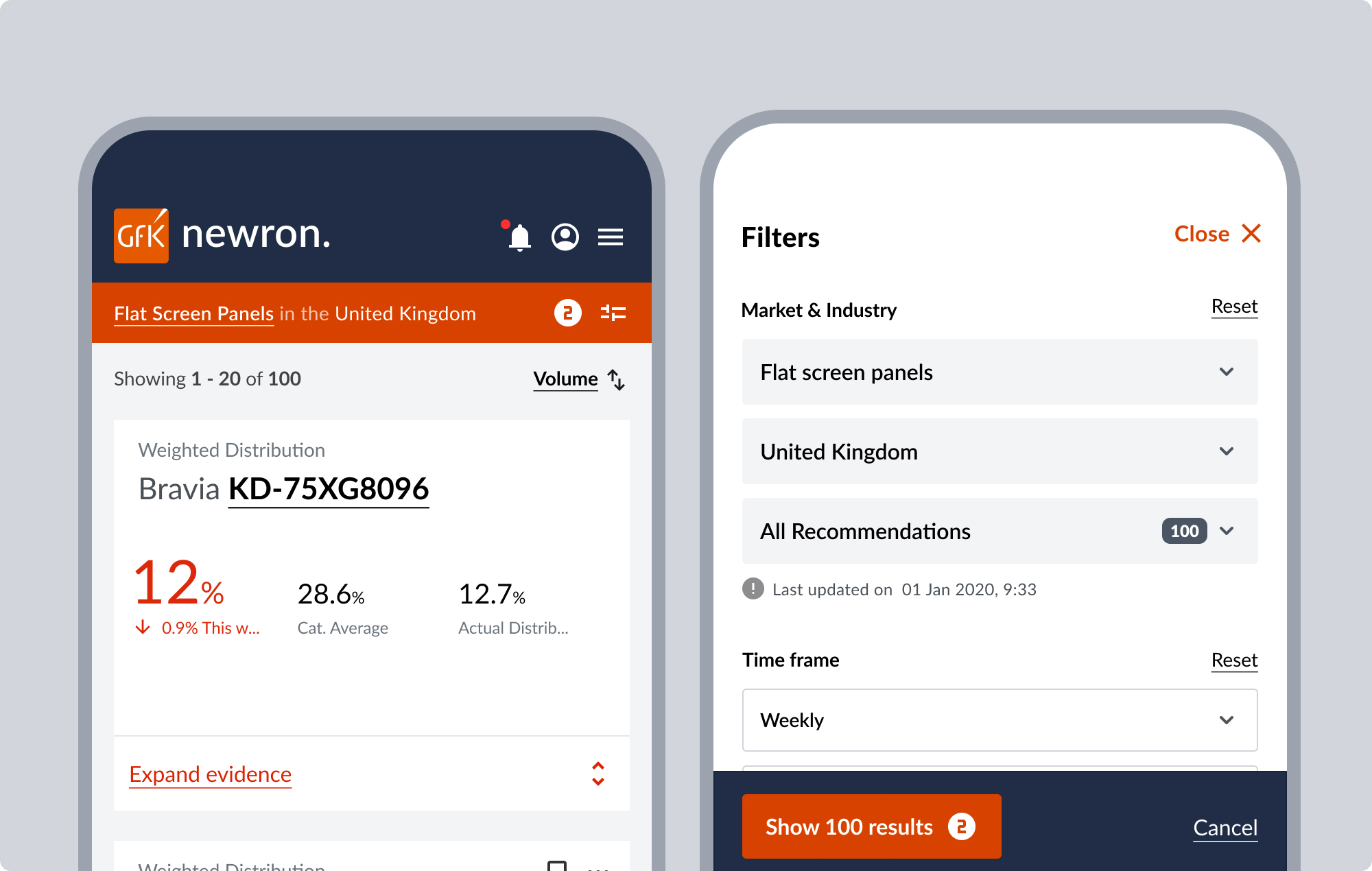Expand evidence on the Bravia card
This screenshot has height=871, width=1372.
(211, 774)
